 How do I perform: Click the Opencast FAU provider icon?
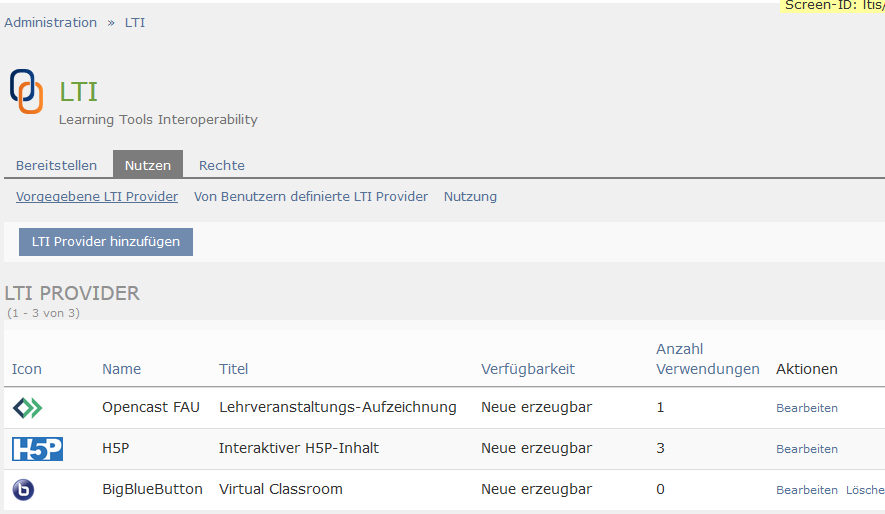click(x=28, y=408)
